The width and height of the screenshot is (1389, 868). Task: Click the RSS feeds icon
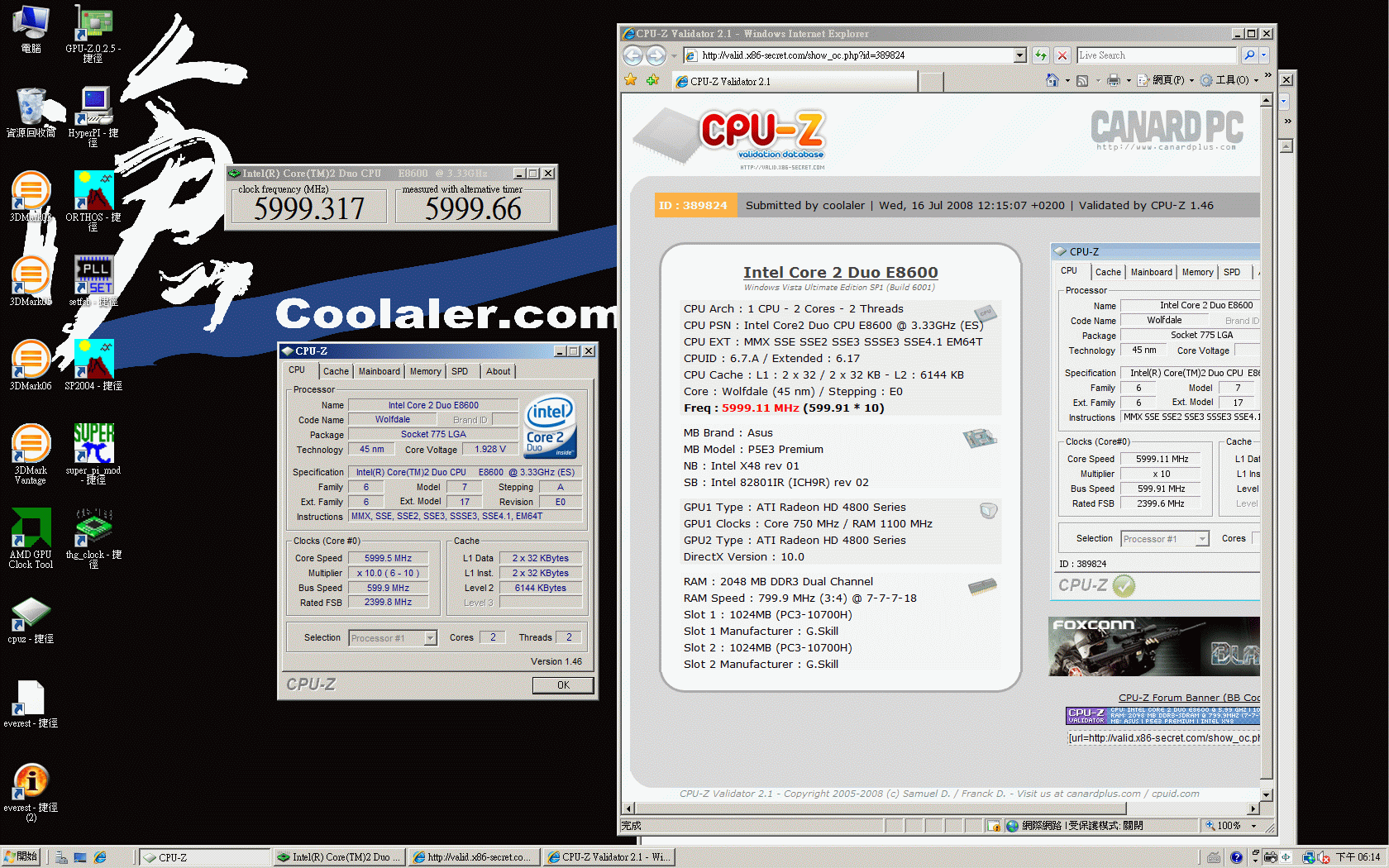1082,80
